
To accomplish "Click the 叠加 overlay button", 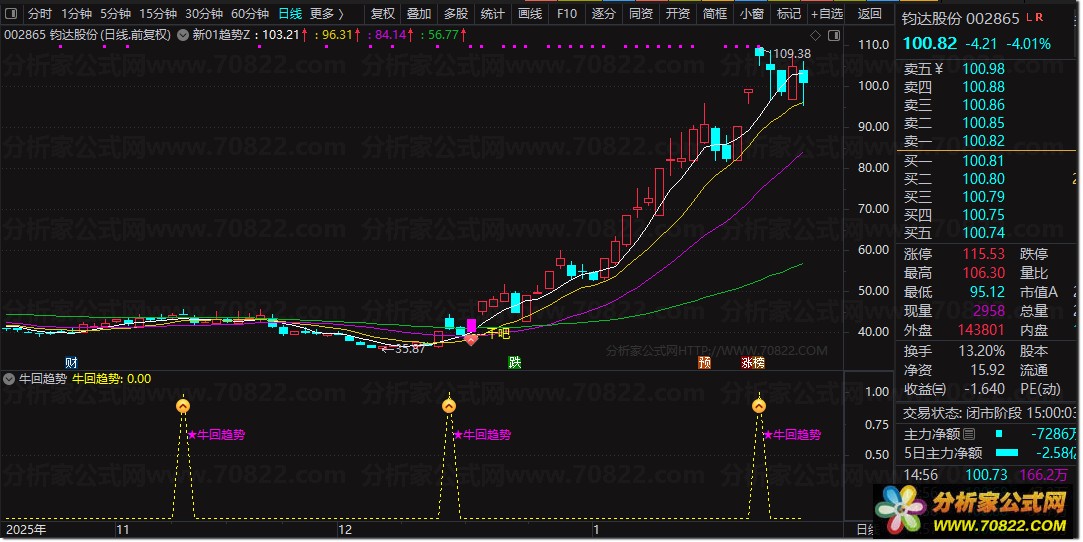I will (419, 13).
